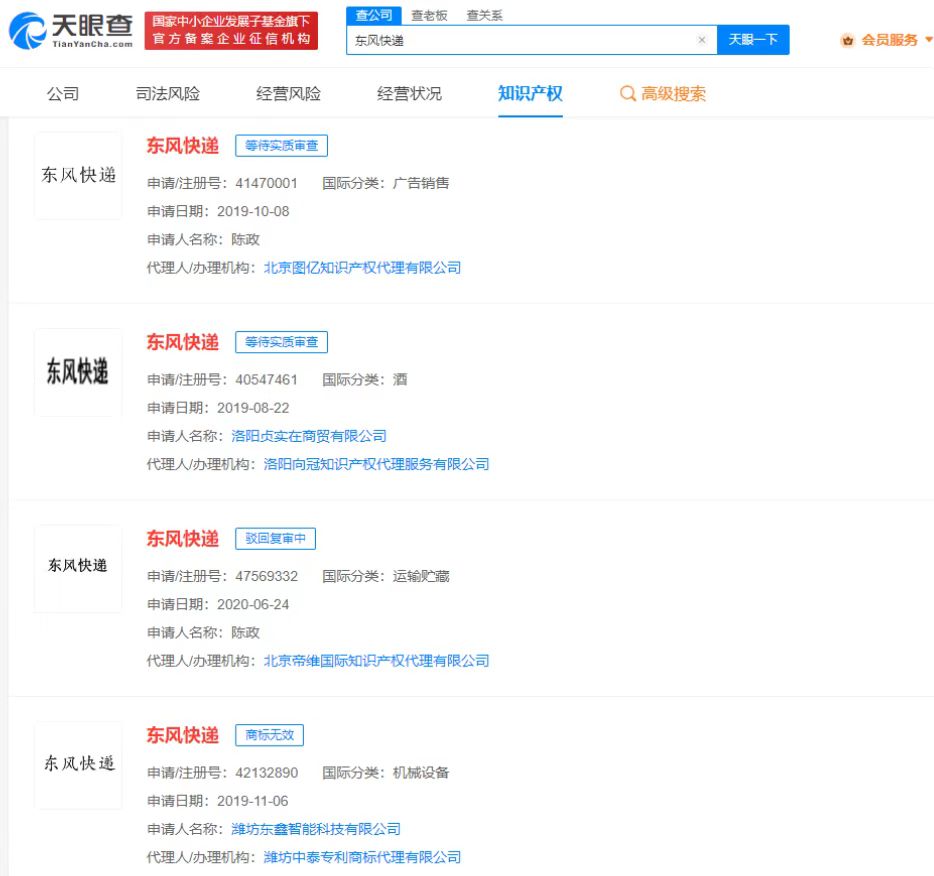Open agent link 潍坊中泰专利商标代理有限公司
This screenshot has width=934, height=876.
(x=362, y=858)
